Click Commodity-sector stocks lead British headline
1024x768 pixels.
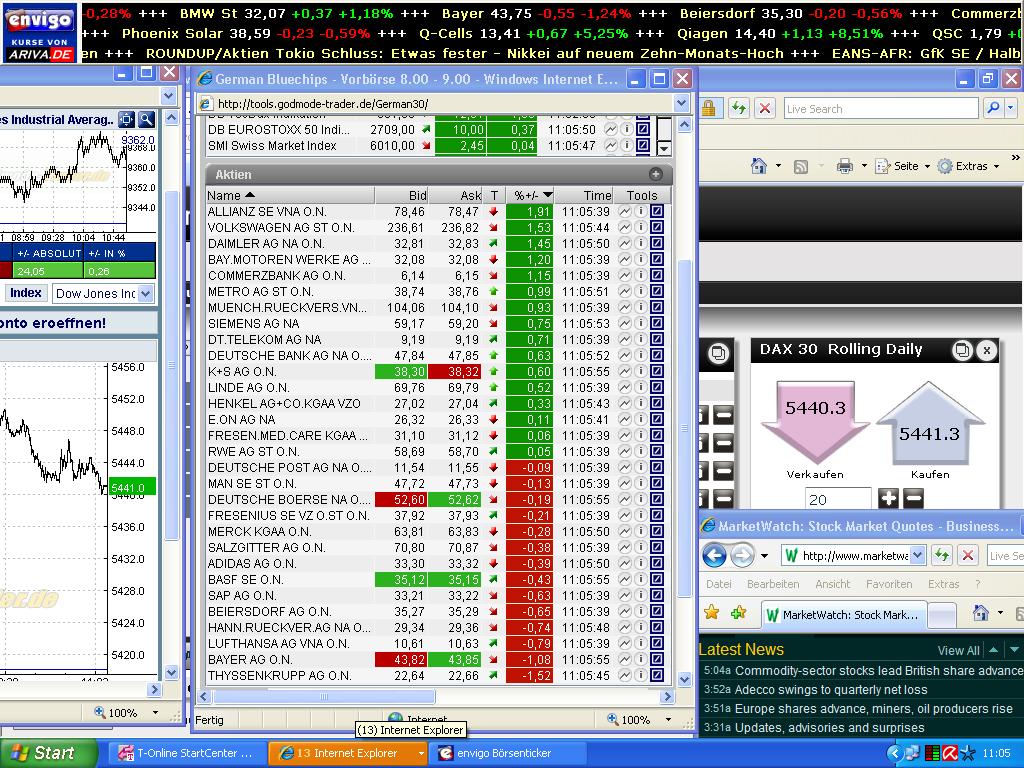[879, 671]
